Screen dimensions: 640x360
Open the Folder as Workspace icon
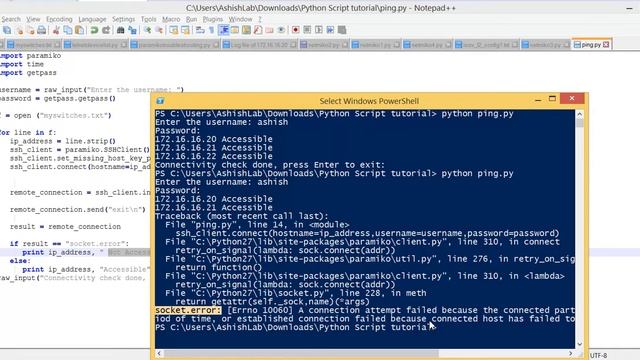tap(269, 30)
